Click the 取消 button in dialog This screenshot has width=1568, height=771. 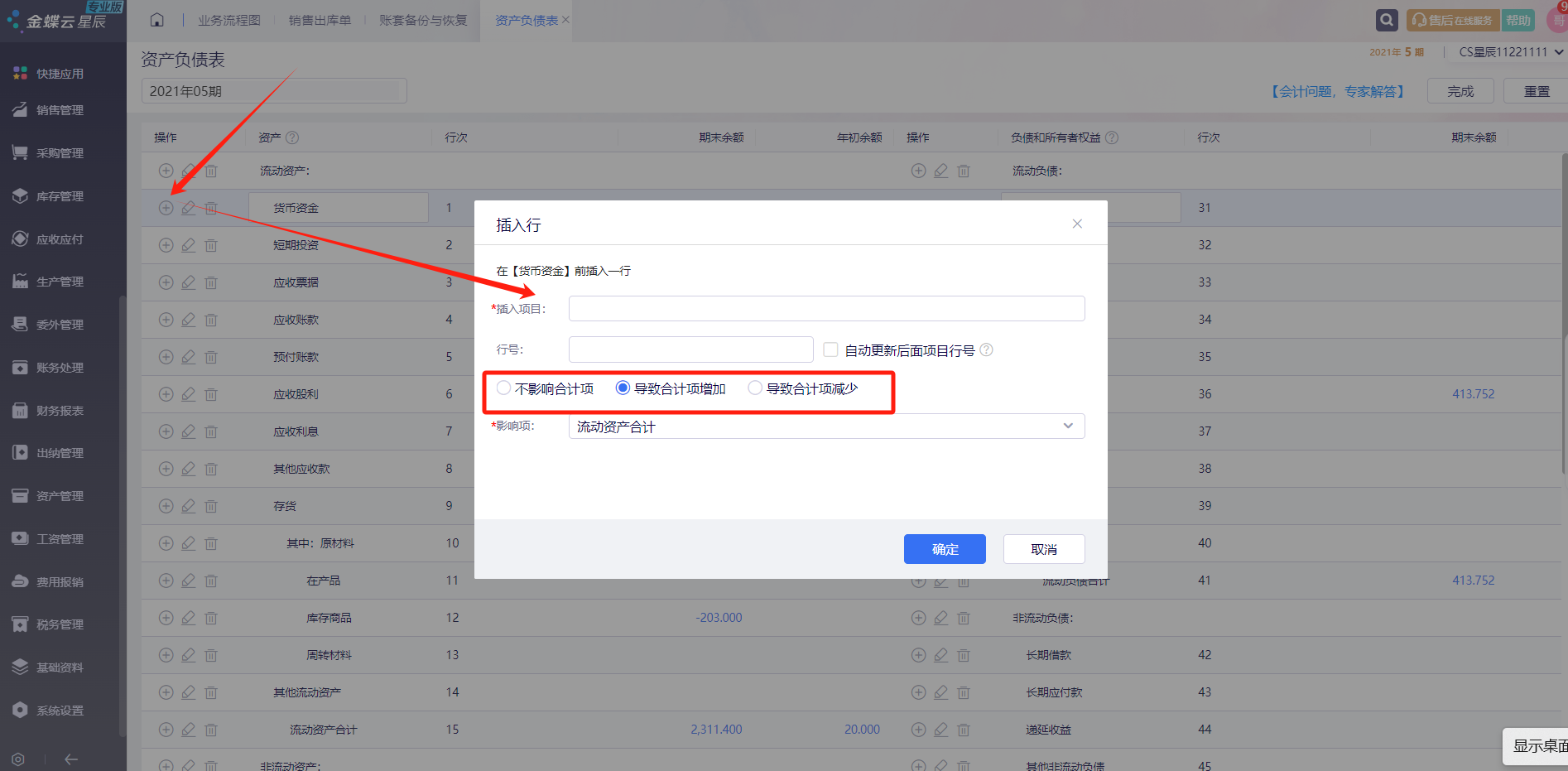[x=1044, y=549]
